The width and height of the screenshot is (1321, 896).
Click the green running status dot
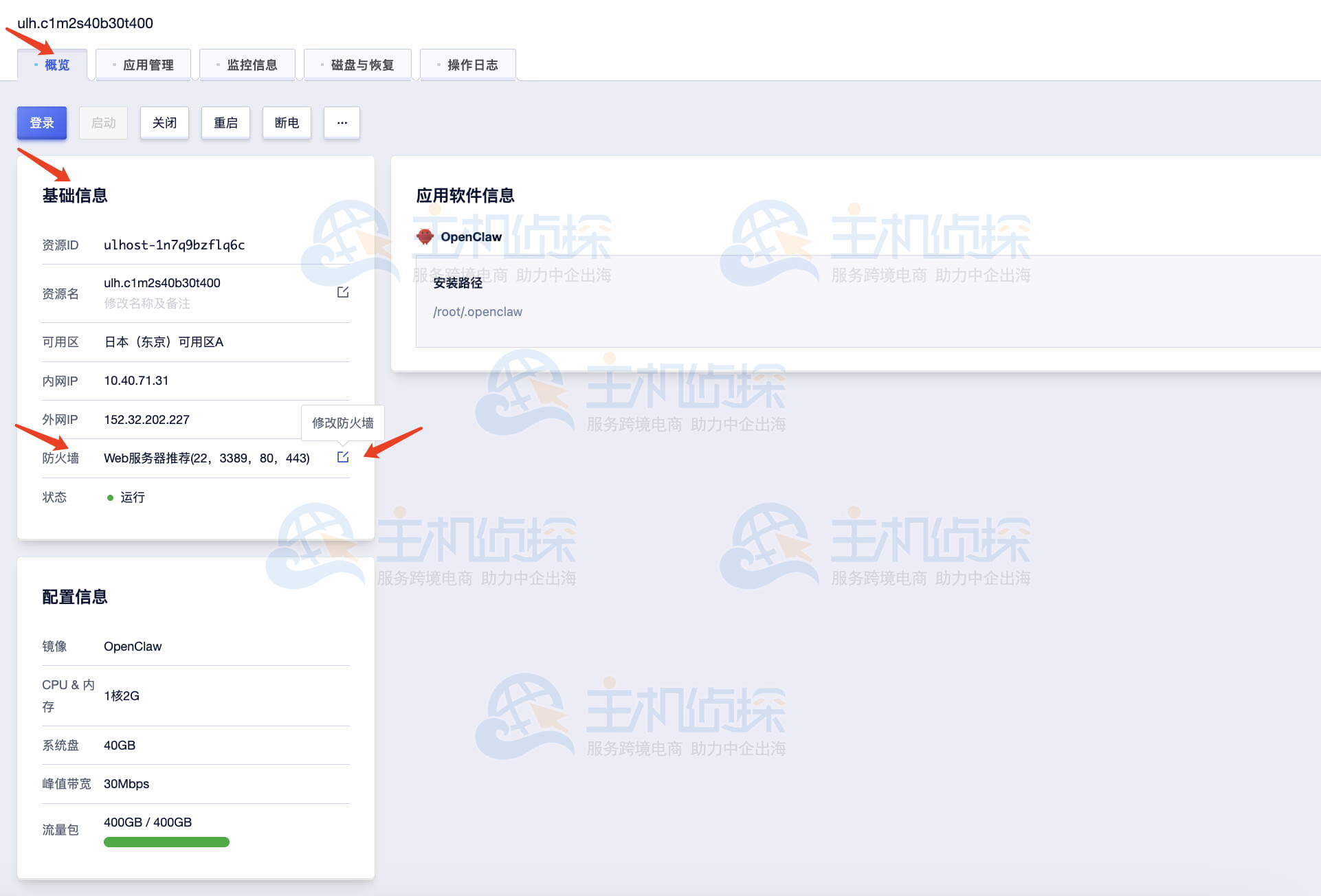pos(110,497)
